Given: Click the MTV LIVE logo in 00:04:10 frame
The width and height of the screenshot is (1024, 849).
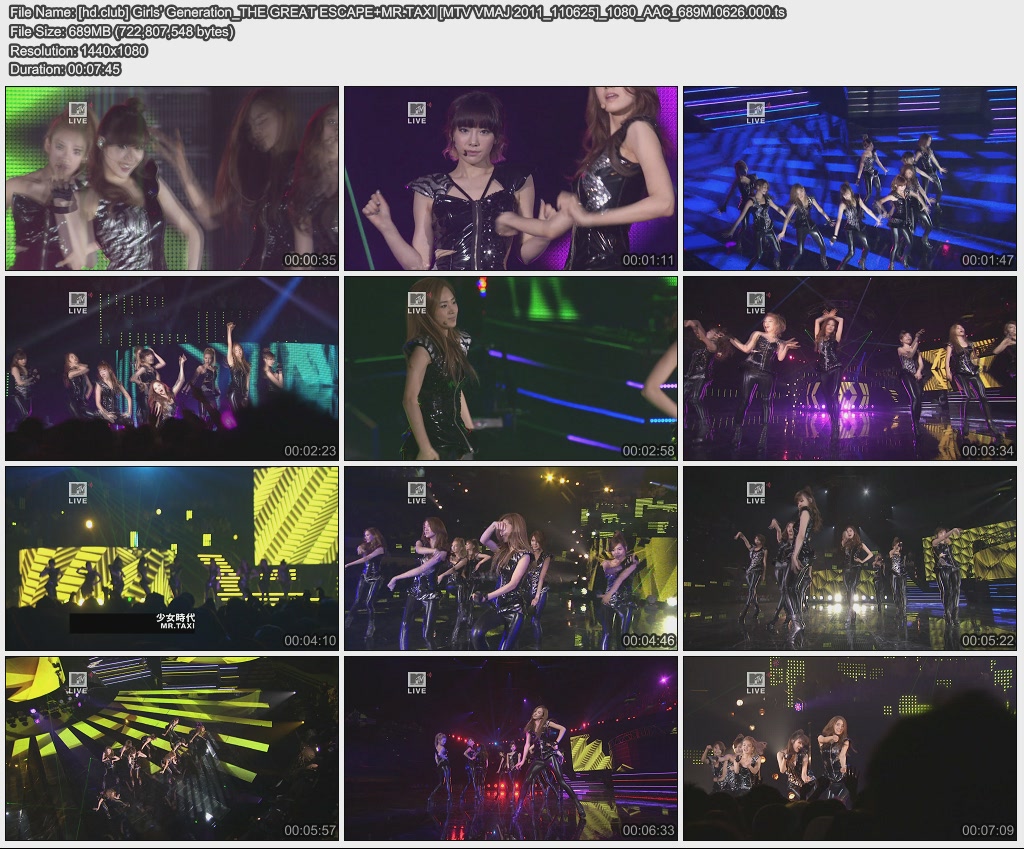Looking at the screenshot, I should (x=78, y=493).
